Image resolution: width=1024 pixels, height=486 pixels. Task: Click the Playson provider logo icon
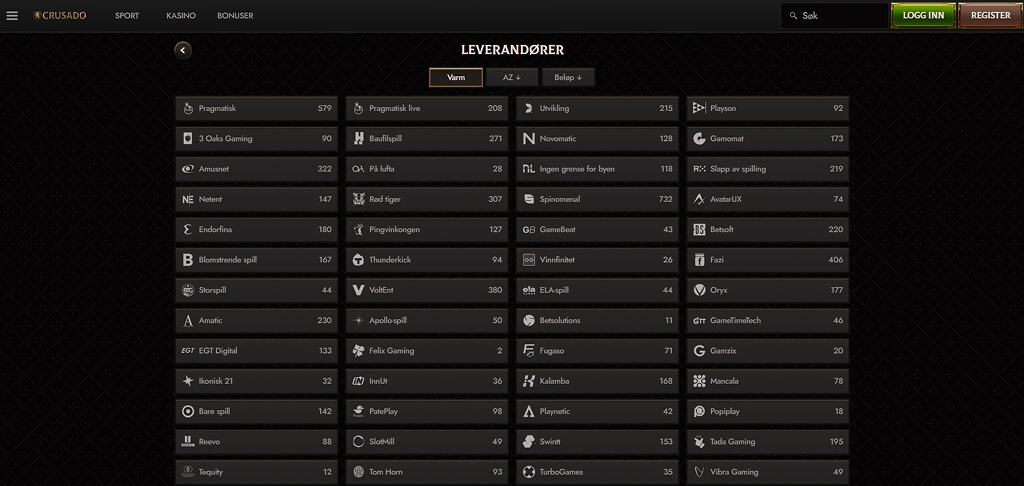click(699, 108)
